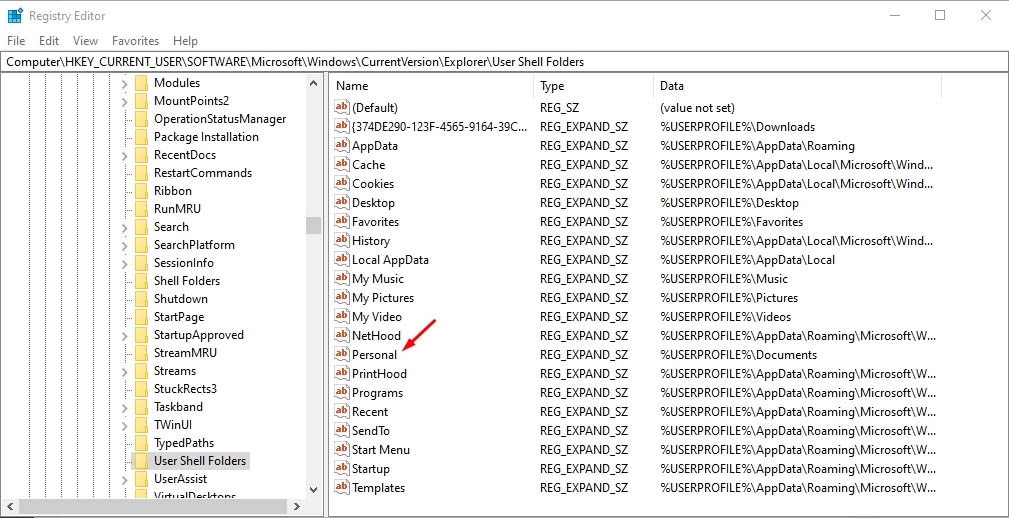Click the tree pane horizontal scroll right arrow
This screenshot has width=1009, height=518.
click(x=297, y=506)
